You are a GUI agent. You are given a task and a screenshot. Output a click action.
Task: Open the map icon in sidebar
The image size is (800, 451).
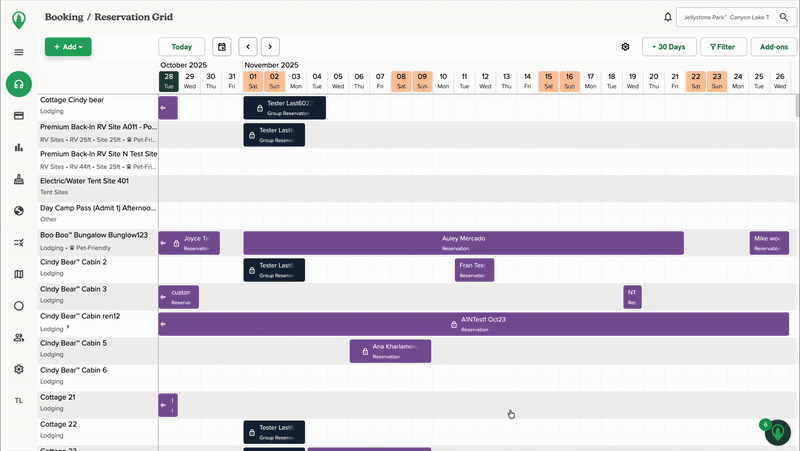coord(18,274)
